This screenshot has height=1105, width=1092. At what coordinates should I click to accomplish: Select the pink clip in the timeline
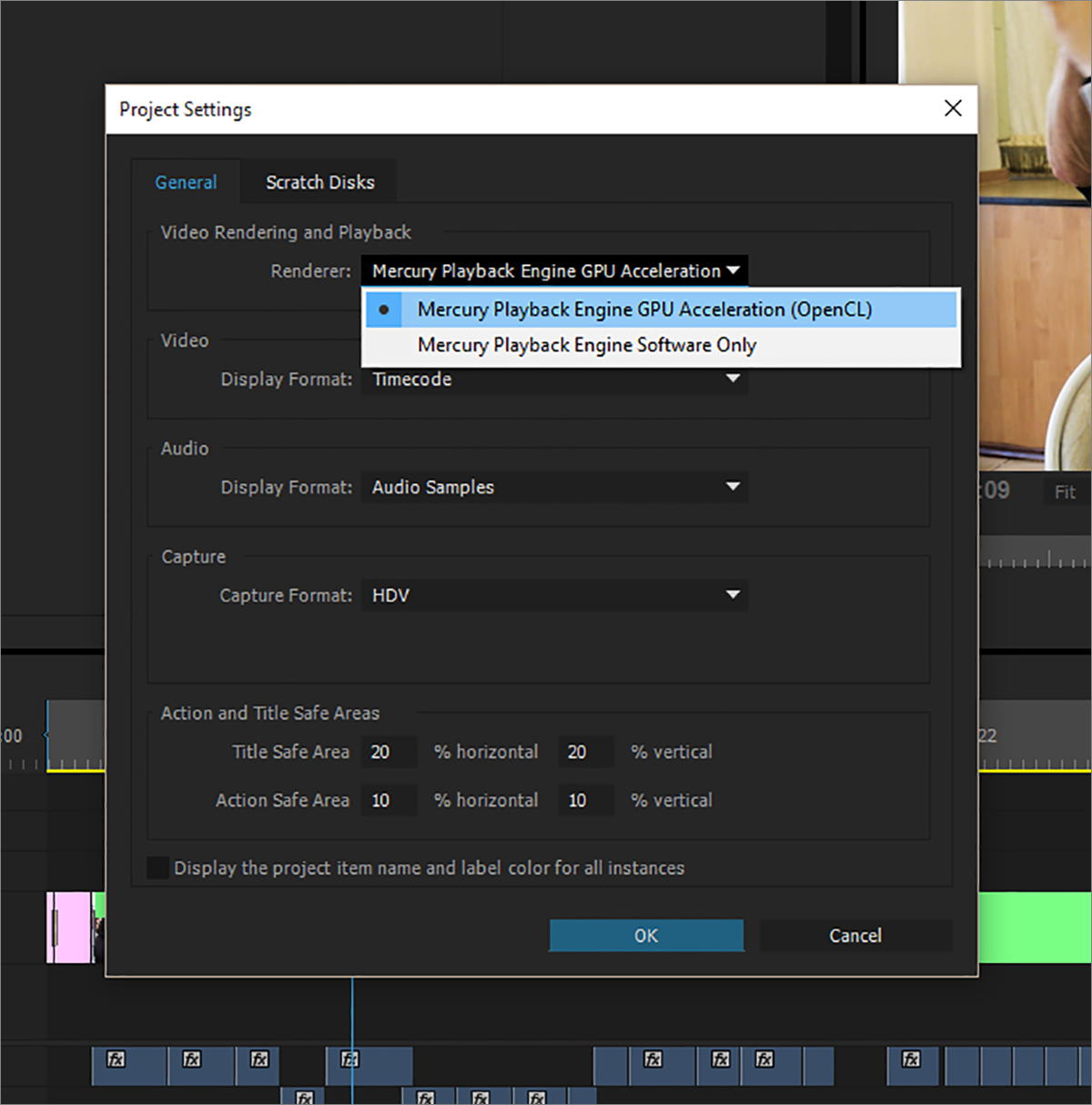tap(69, 928)
